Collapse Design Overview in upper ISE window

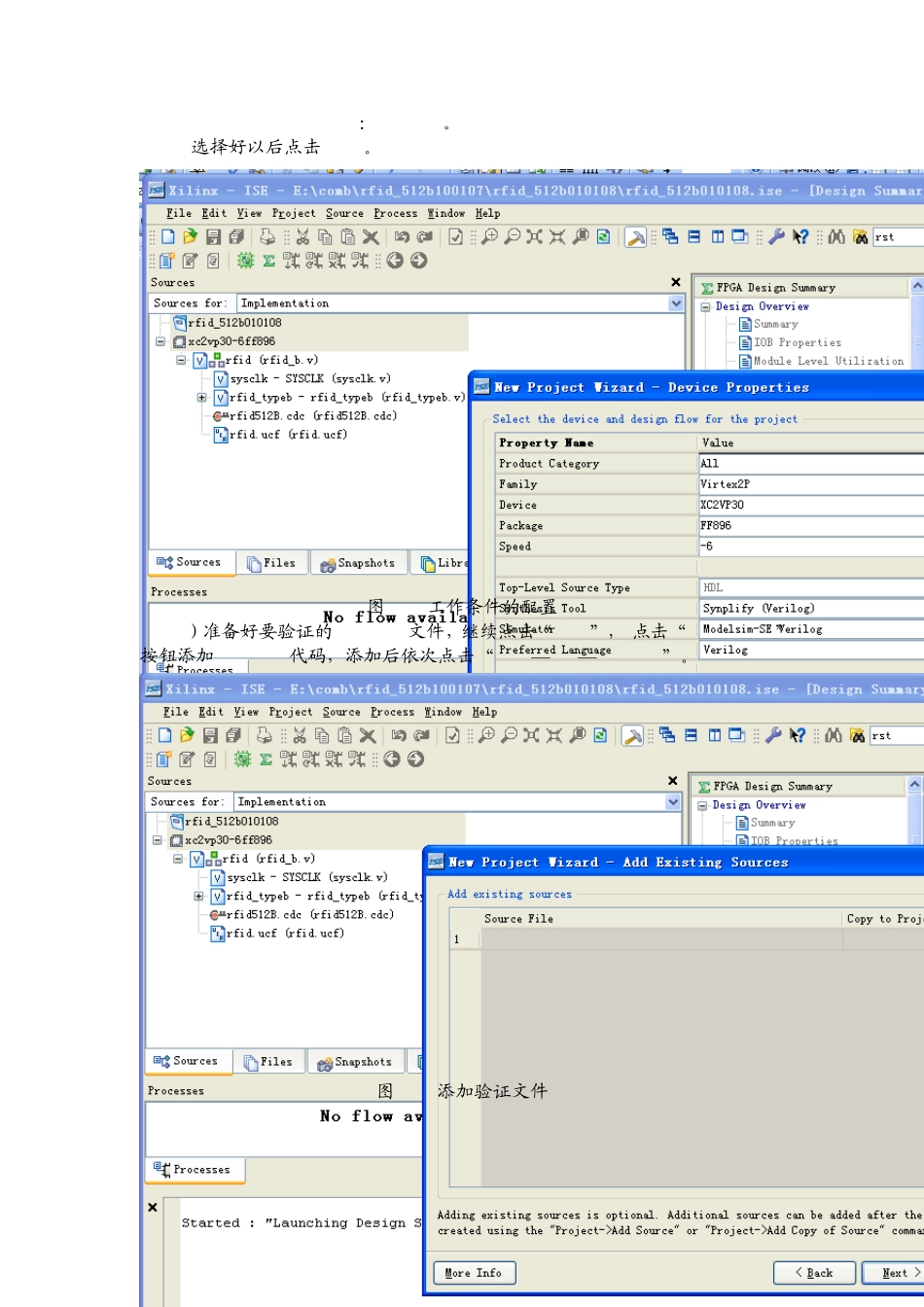pyautogui.click(x=705, y=306)
